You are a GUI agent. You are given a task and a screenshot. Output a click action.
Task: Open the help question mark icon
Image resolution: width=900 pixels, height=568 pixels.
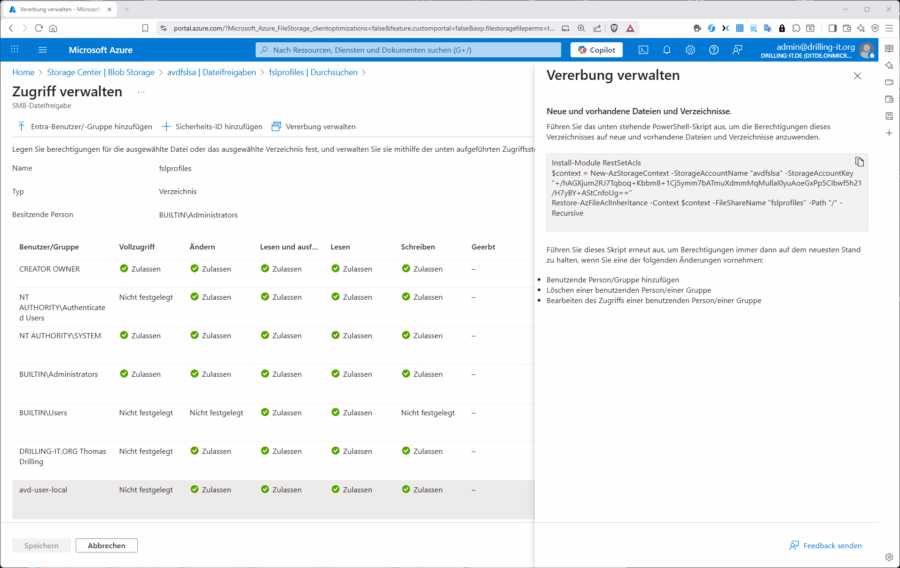point(714,49)
